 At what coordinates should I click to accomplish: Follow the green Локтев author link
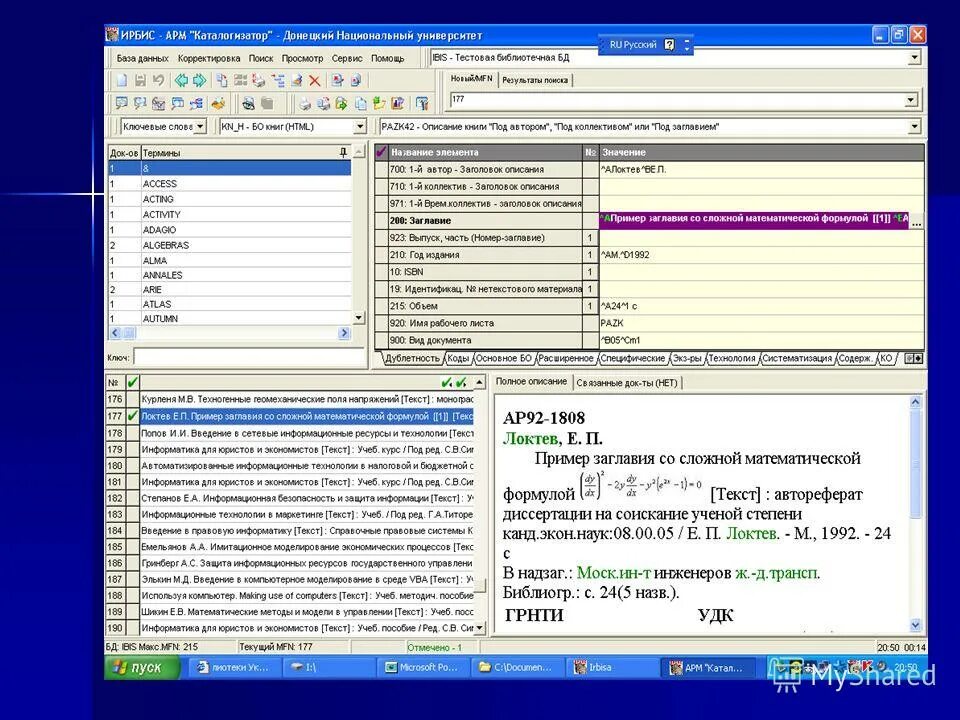pos(530,438)
